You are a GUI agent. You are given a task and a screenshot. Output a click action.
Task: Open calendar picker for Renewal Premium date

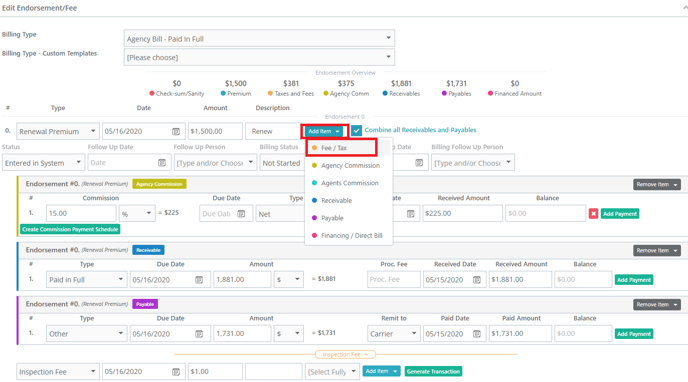click(176, 131)
